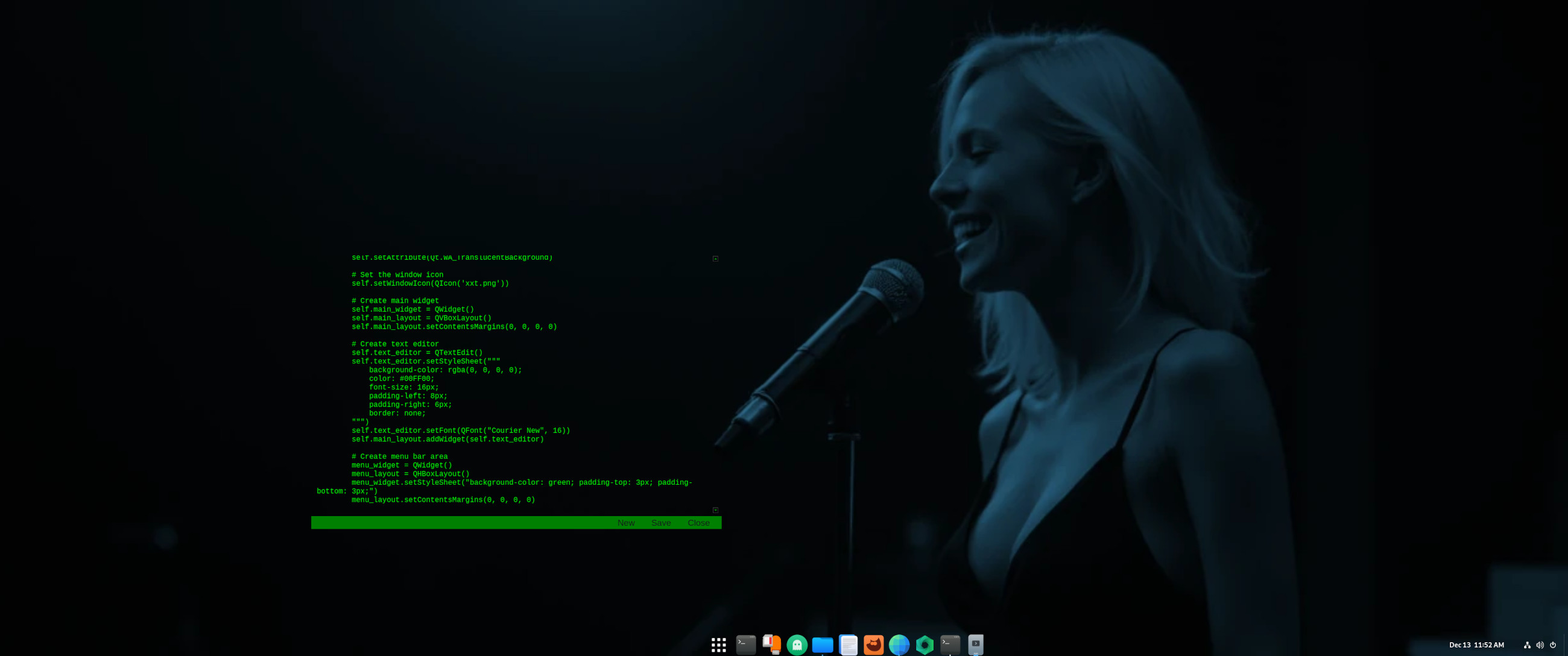Image resolution: width=1568 pixels, height=656 pixels.
Task: Click the Save button in green bar
Action: tap(661, 523)
